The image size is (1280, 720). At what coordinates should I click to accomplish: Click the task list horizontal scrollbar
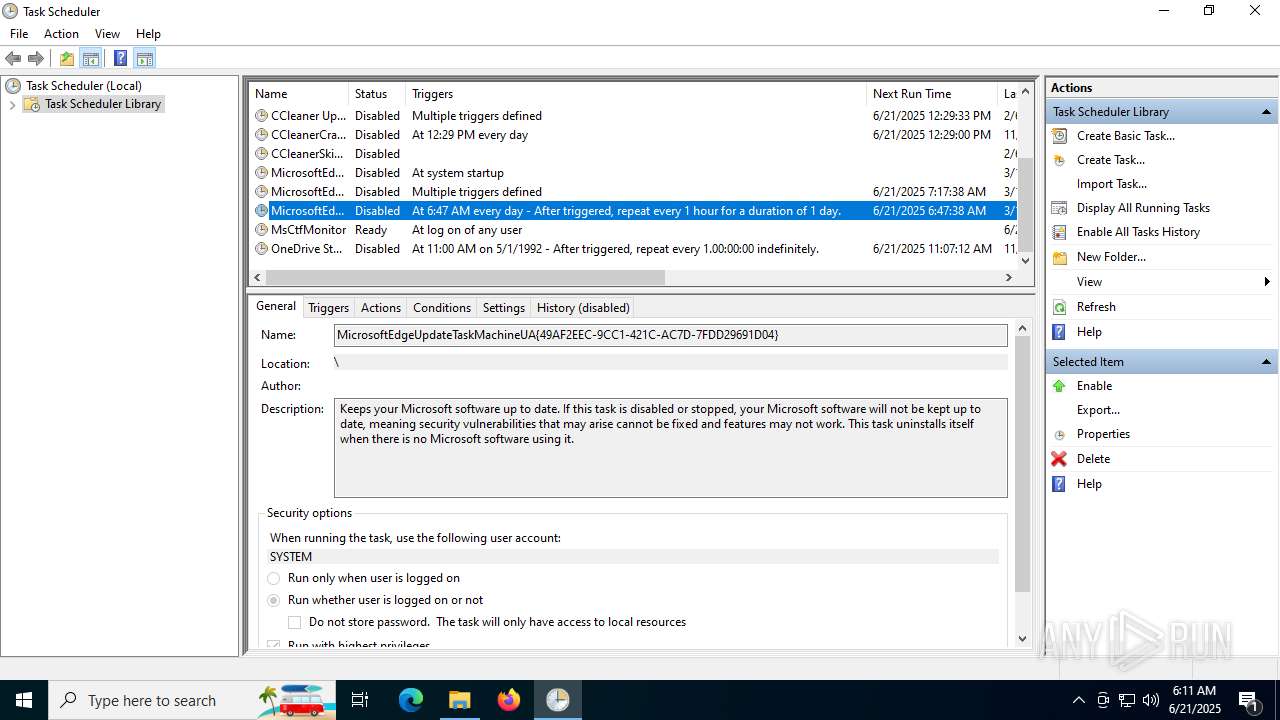[x=465, y=278]
